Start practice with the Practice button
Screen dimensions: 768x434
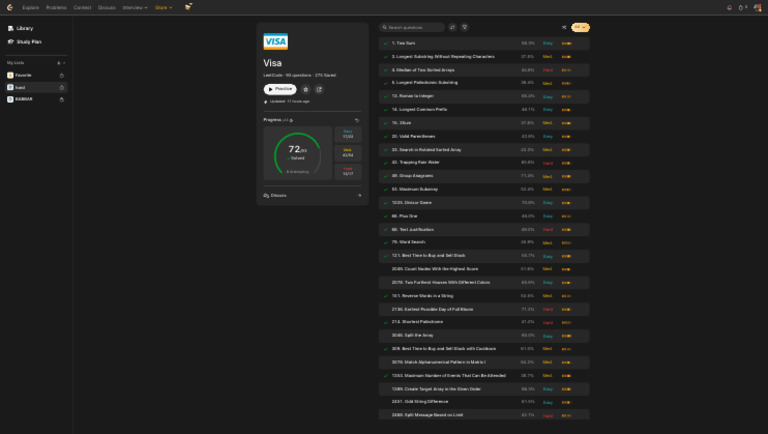coord(280,89)
